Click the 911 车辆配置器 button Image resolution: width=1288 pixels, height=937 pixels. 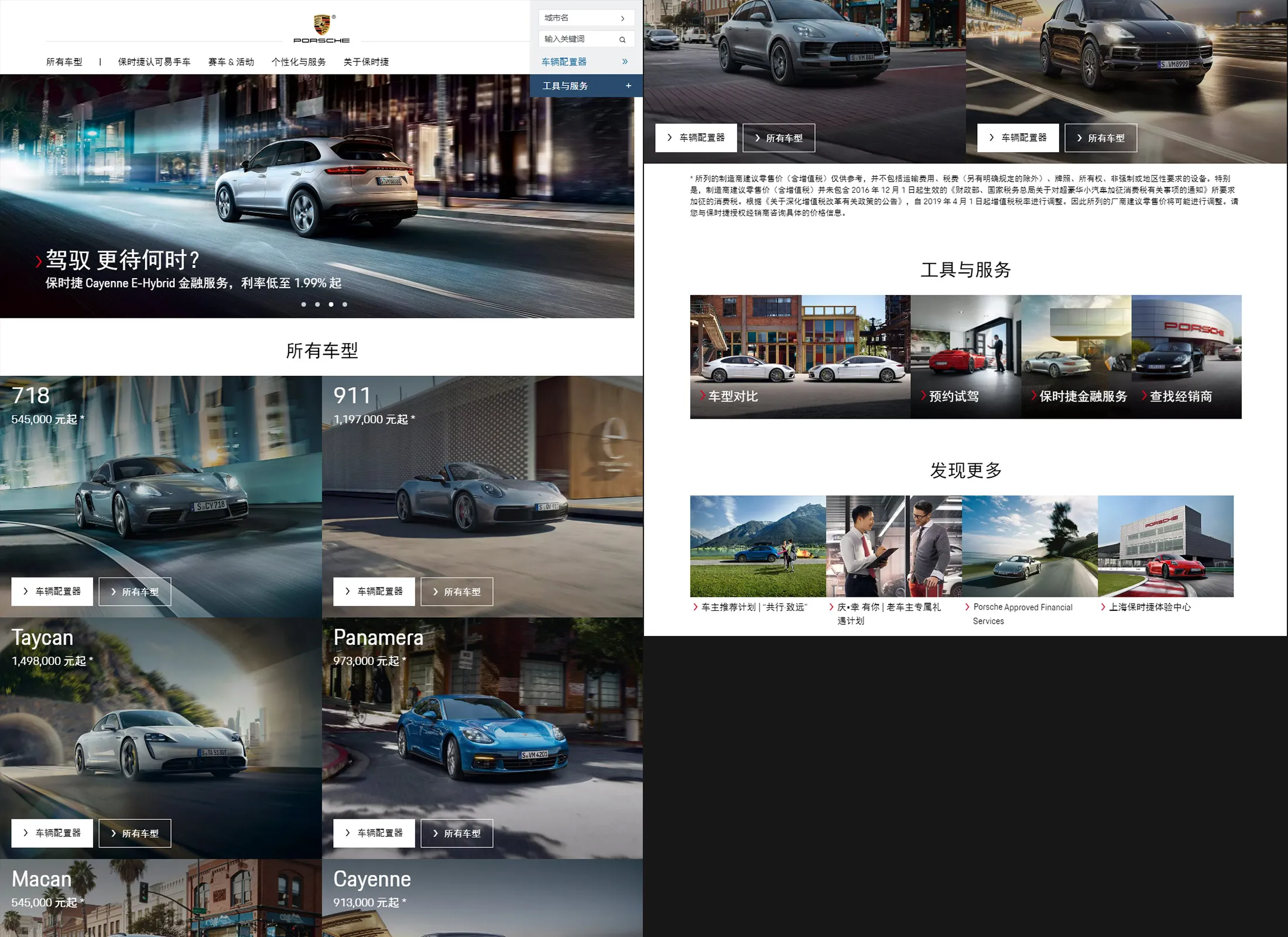click(x=374, y=591)
